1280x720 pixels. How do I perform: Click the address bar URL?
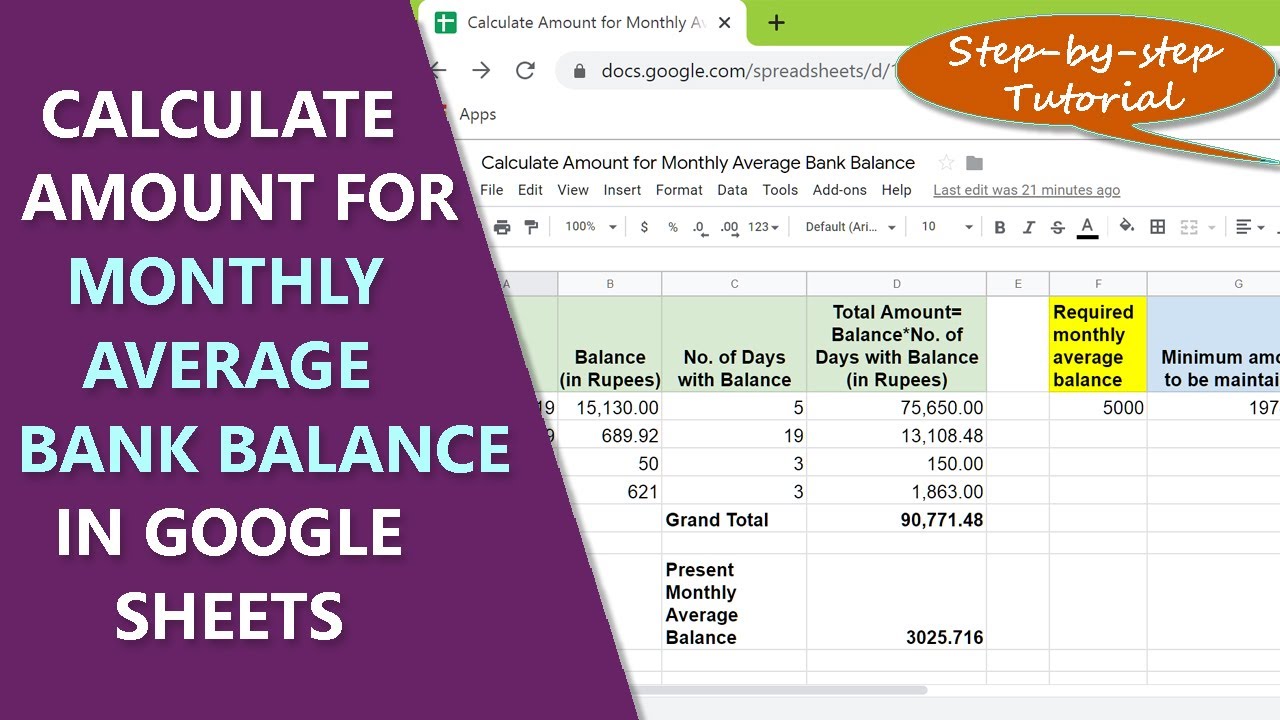750,71
